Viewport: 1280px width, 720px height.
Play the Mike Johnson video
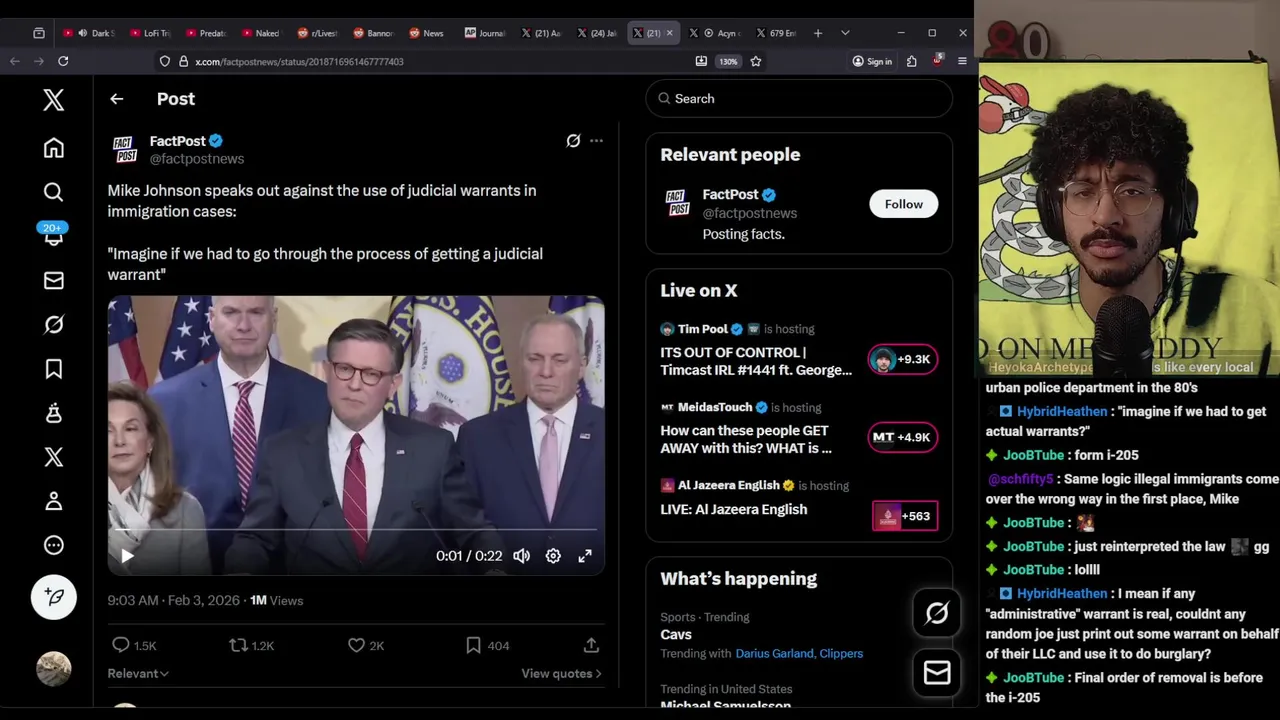[x=127, y=556]
